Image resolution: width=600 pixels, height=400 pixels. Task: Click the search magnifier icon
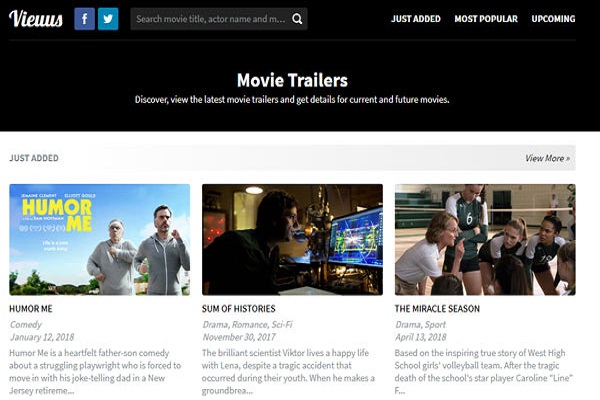pyautogui.click(x=297, y=19)
